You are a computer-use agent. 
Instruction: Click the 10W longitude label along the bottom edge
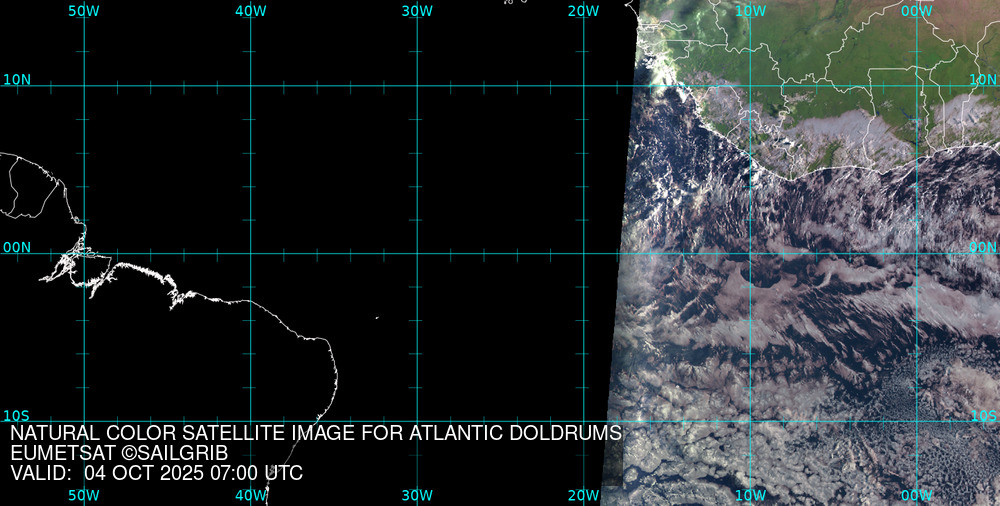coord(750,495)
